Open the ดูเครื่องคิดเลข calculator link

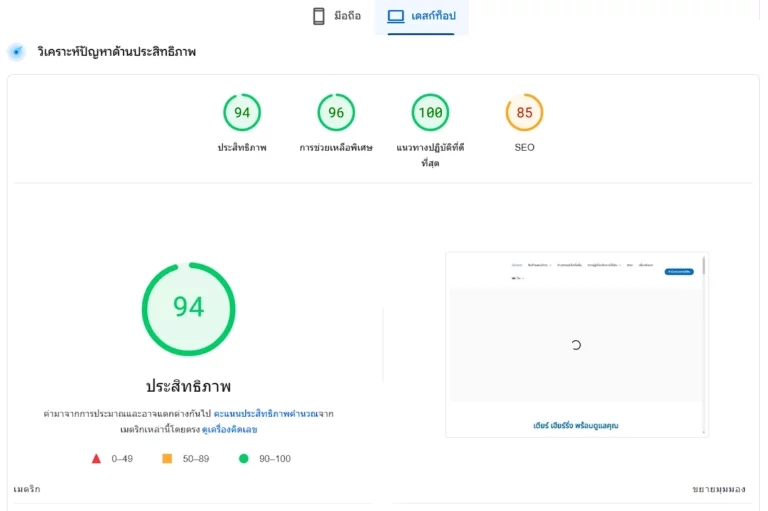tap(229, 429)
